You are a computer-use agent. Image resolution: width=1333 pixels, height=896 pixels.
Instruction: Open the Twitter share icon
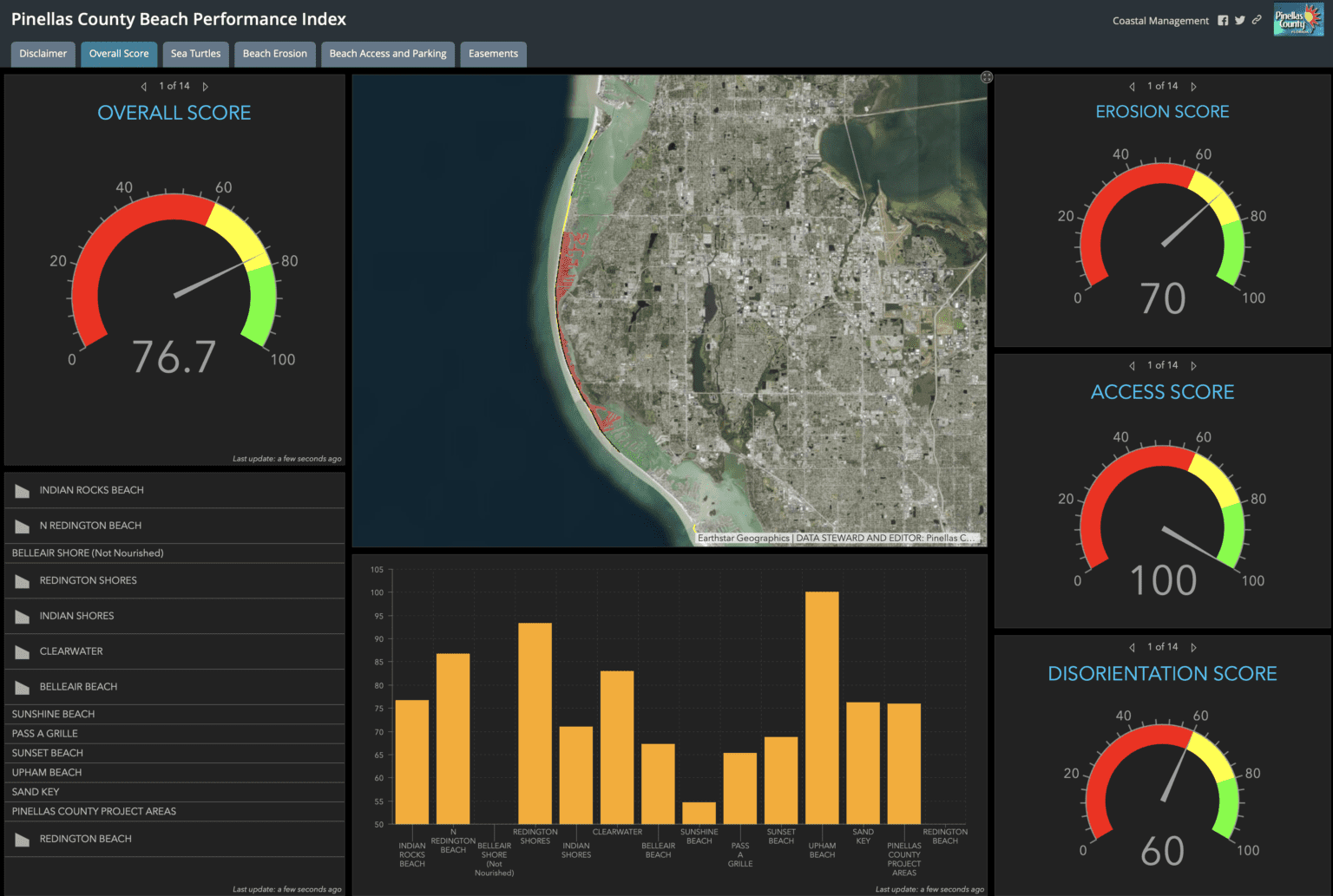[x=1239, y=19]
